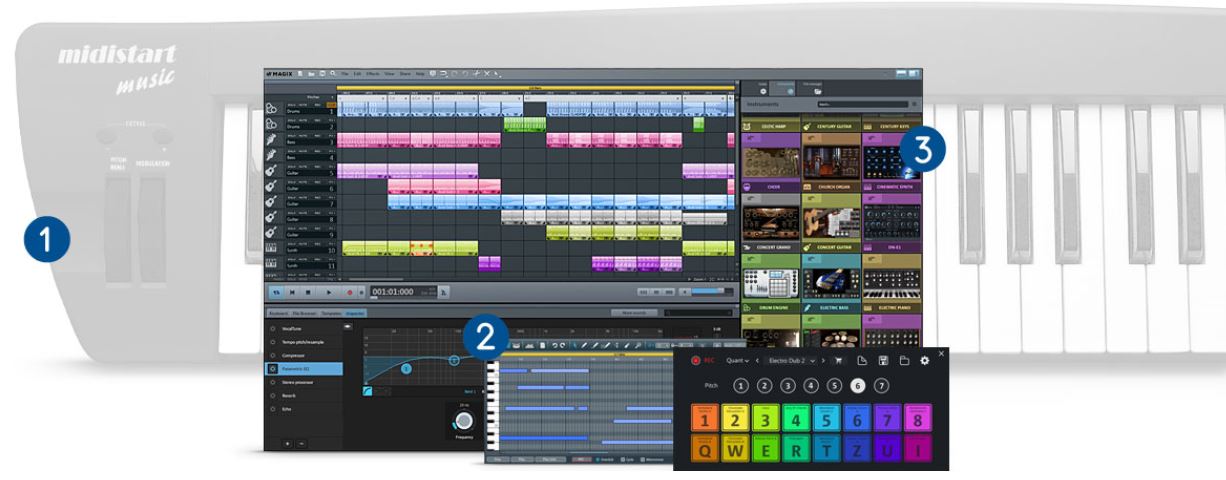Select pitch 2 radio button
The height and width of the screenshot is (480, 1226).
(764, 386)
